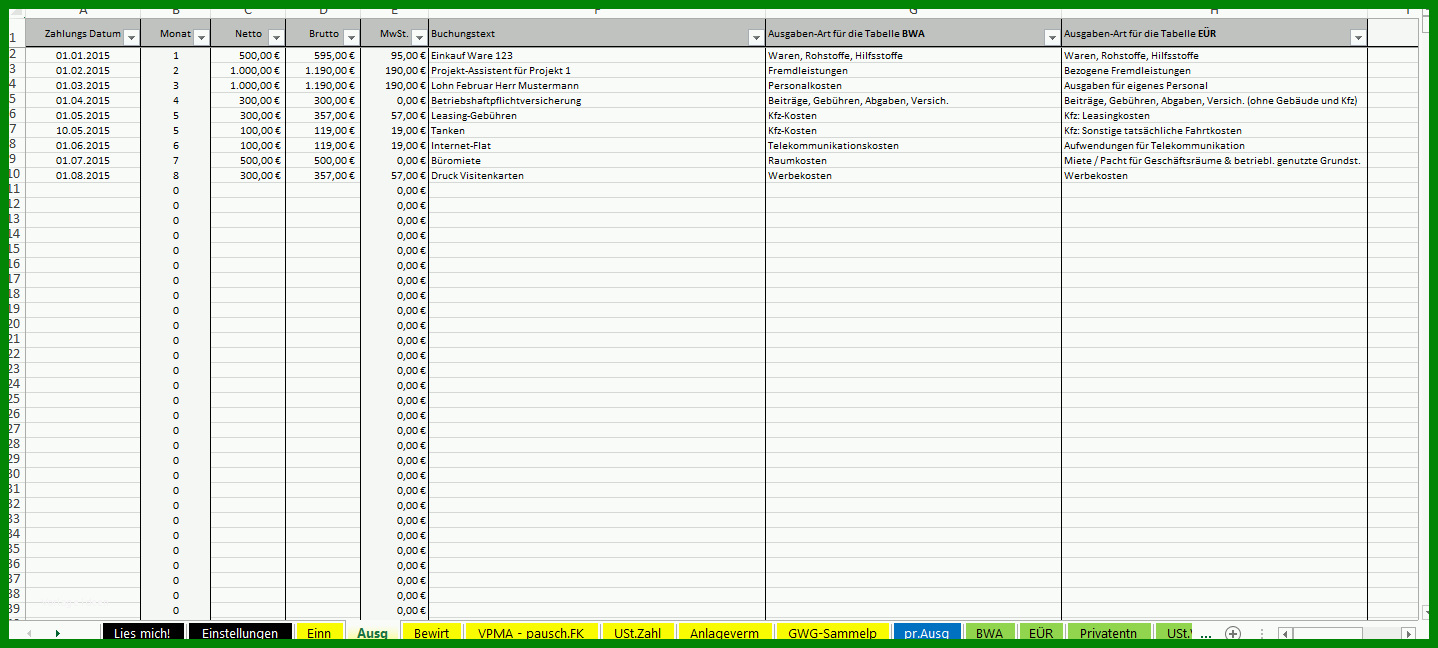Open the Netto column filter dropdown
1438x648 pixels.
pos(276,37)
